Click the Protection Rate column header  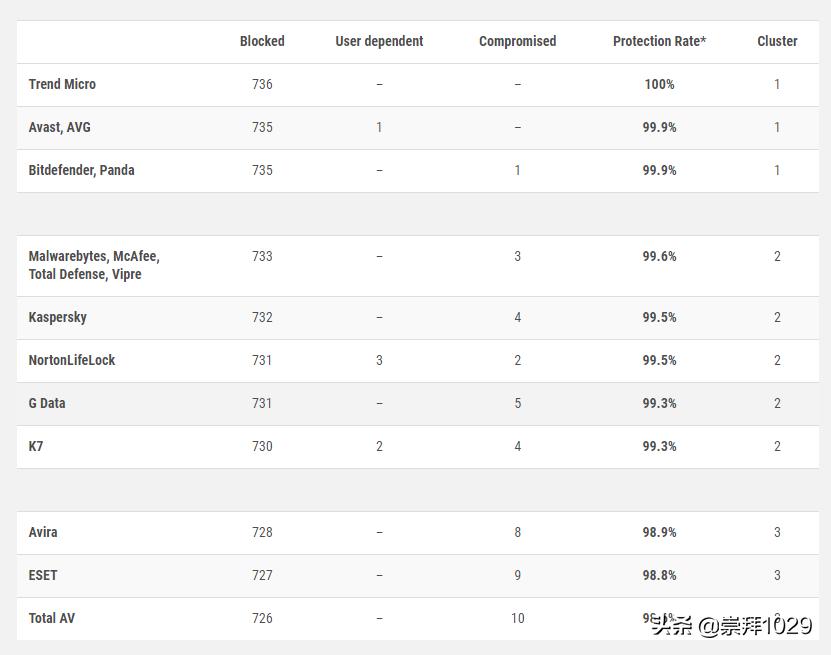click(659, 41)
